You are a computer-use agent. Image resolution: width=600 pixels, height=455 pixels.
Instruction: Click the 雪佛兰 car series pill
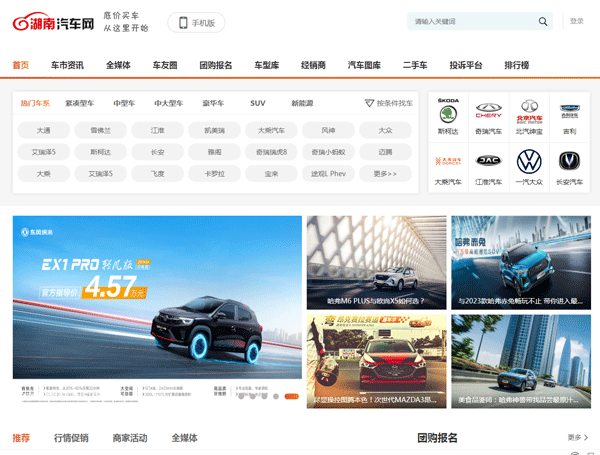pyautogui.click(x=101, y=130)
